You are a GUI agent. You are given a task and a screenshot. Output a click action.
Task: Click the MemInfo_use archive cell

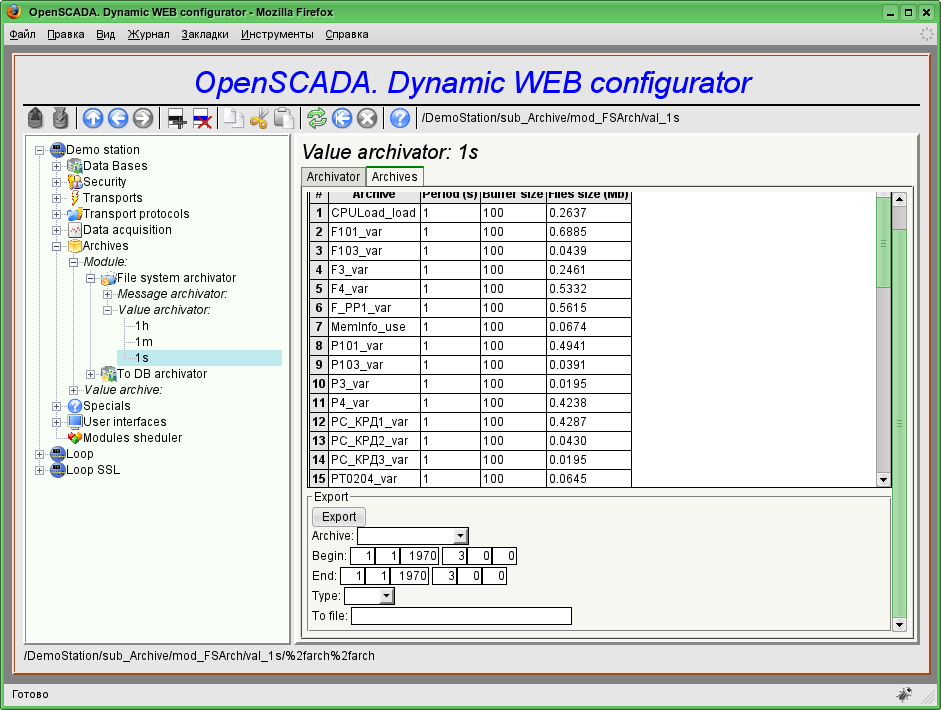pyautogui.click(x=374, y=327)
